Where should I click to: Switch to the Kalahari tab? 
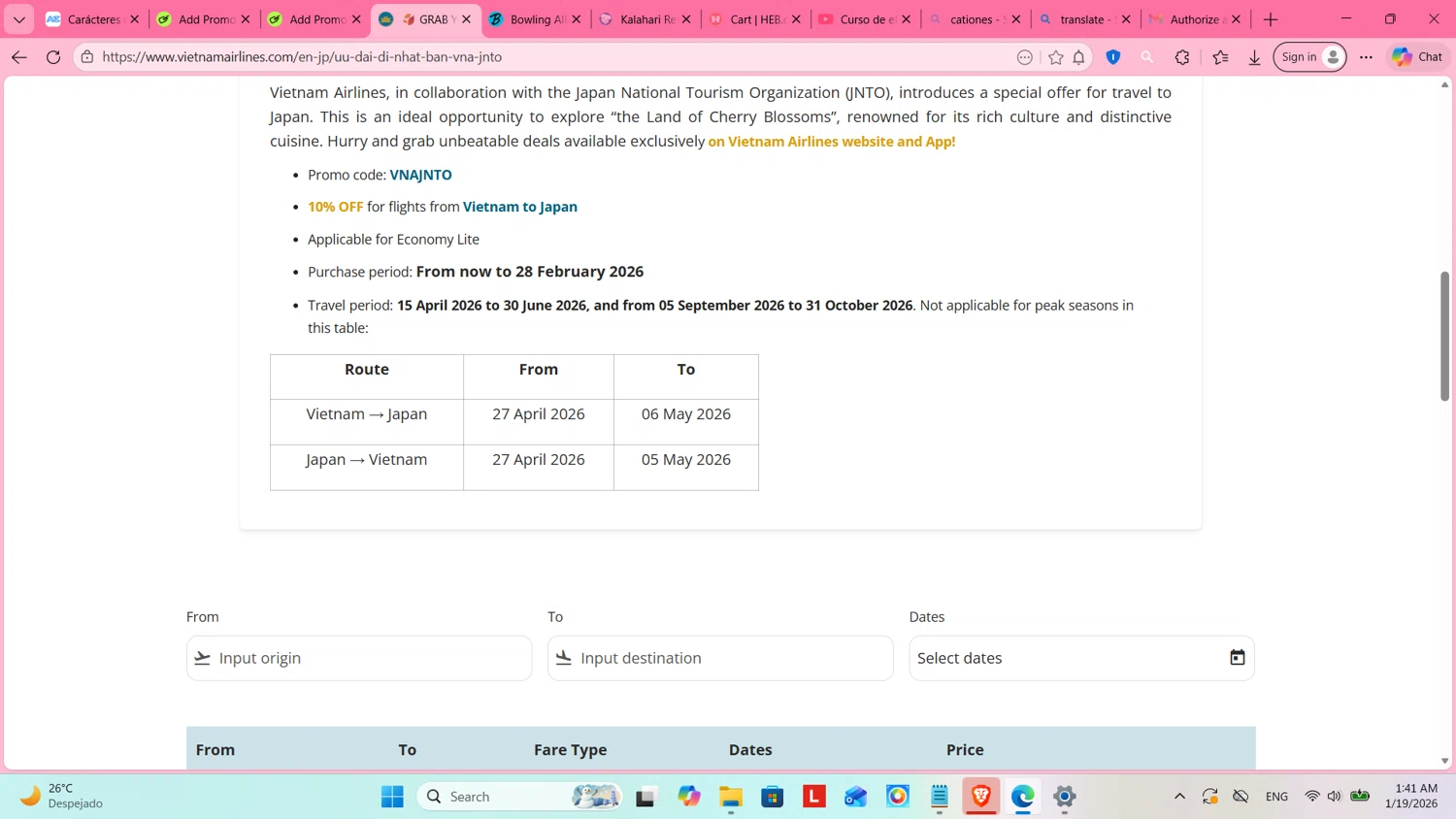coord(645,19)
